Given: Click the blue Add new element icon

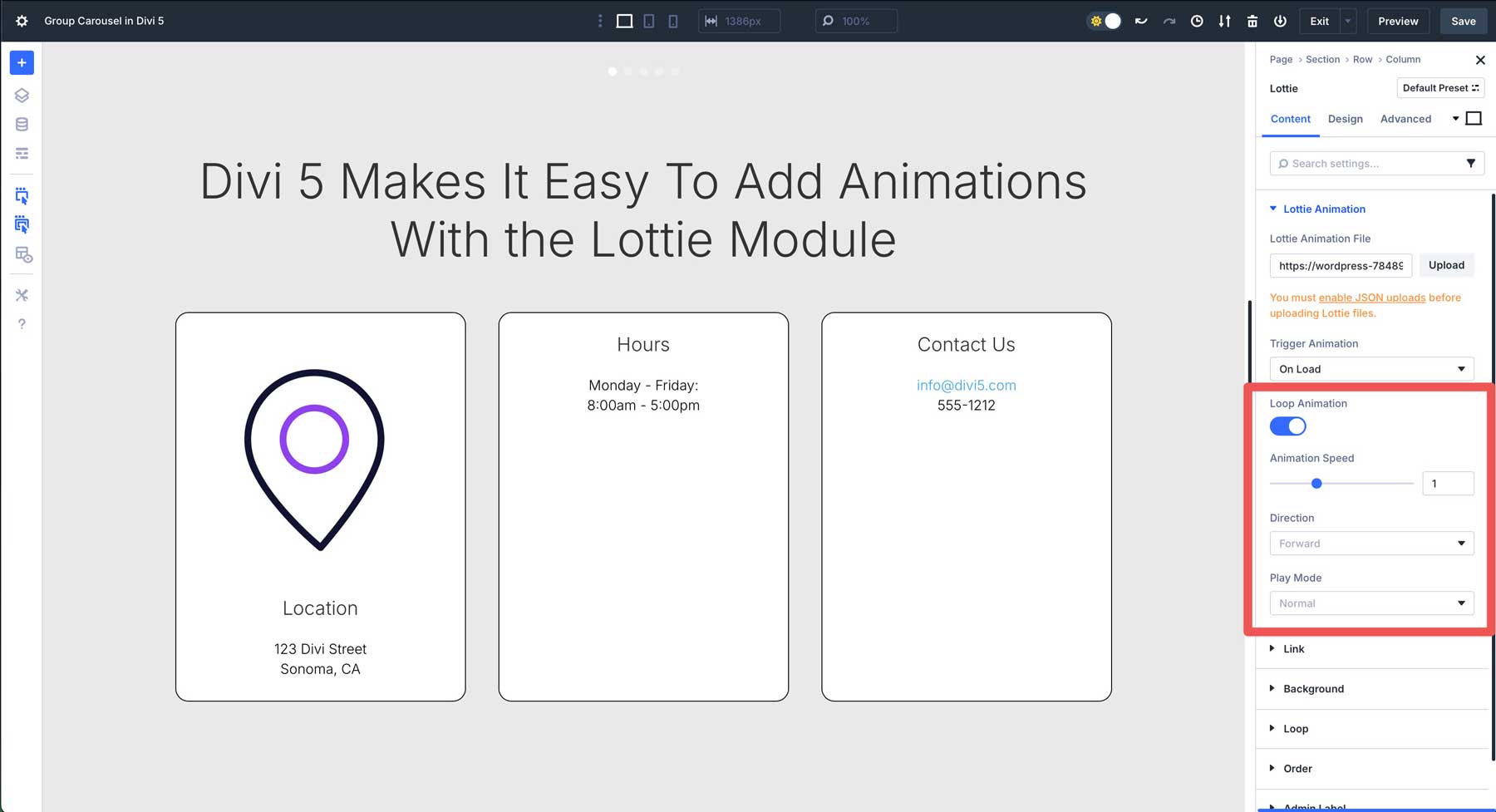Looking at the screenshot, I should (x=22, y=62).
